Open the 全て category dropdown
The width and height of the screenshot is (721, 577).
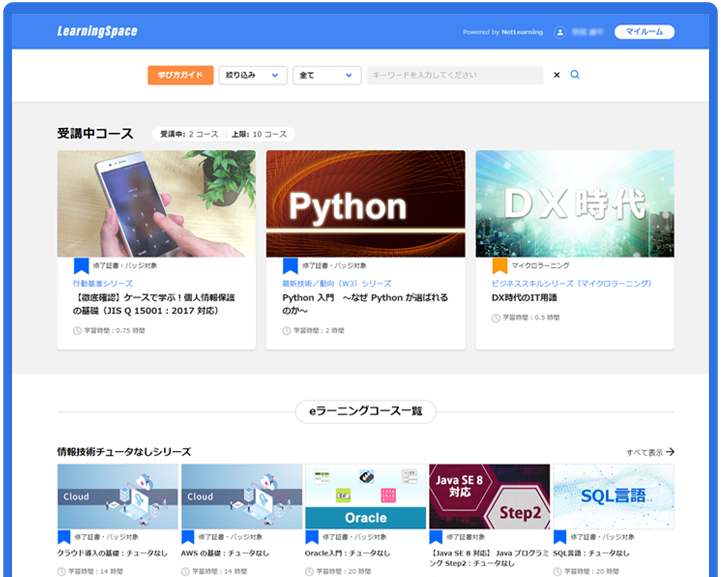(327, 75)
